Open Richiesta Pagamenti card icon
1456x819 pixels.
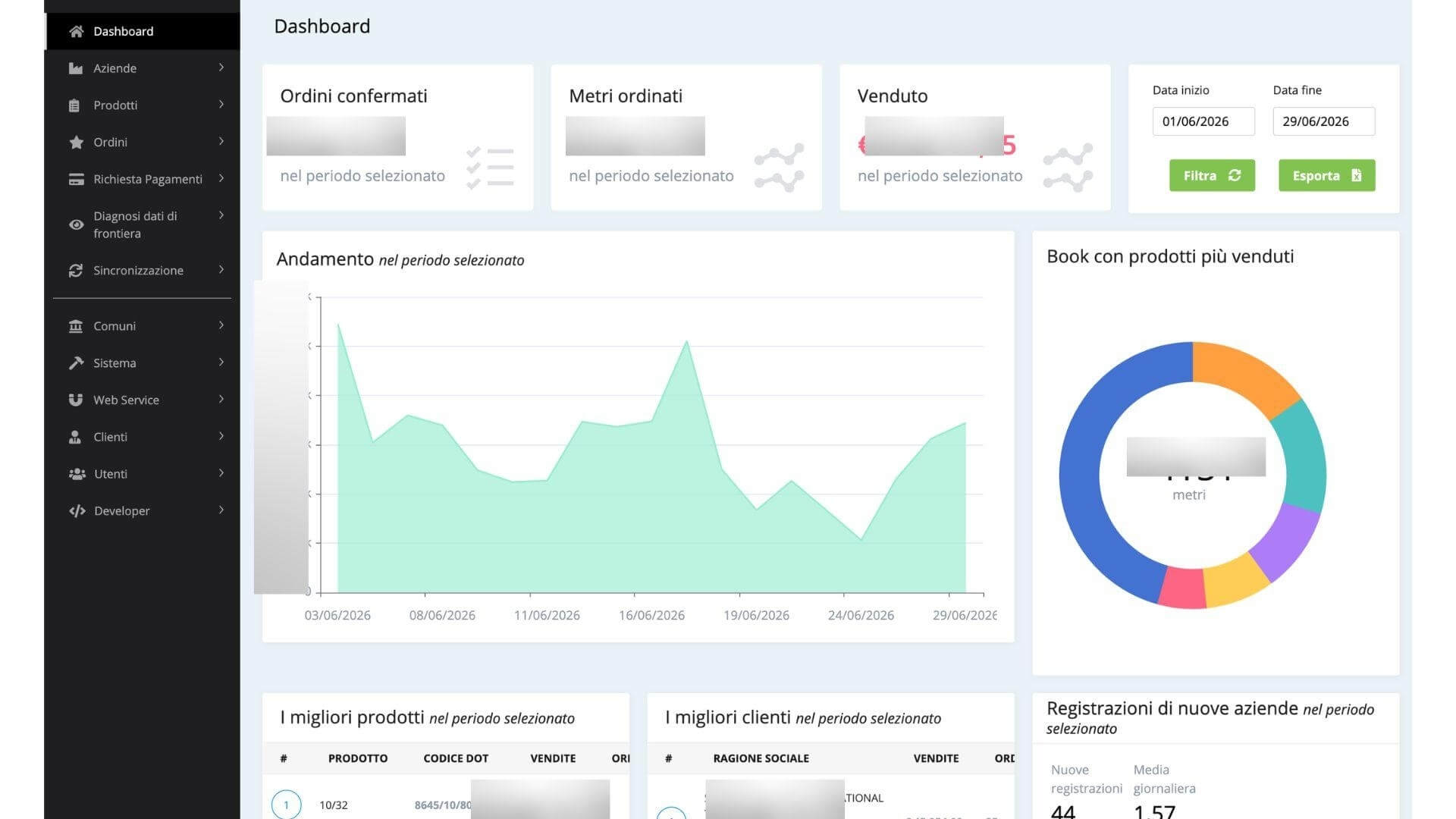pyautogui.click(x=76, y=179)
